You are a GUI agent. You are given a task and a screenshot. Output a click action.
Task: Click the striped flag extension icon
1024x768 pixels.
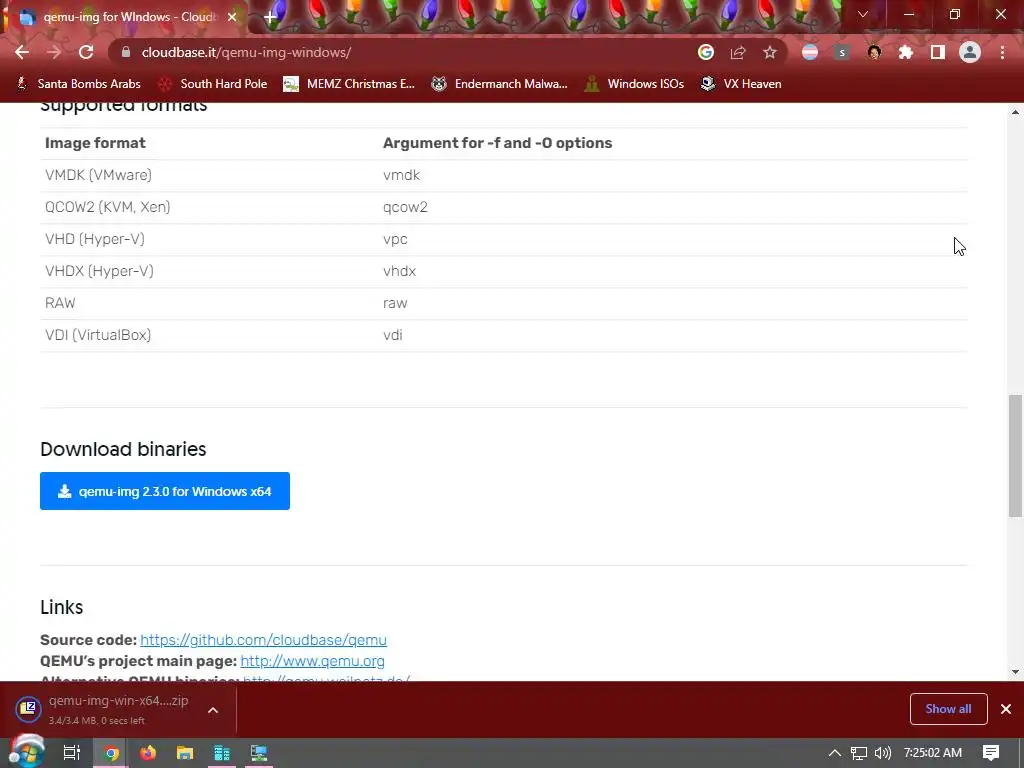tap(810, 52)
